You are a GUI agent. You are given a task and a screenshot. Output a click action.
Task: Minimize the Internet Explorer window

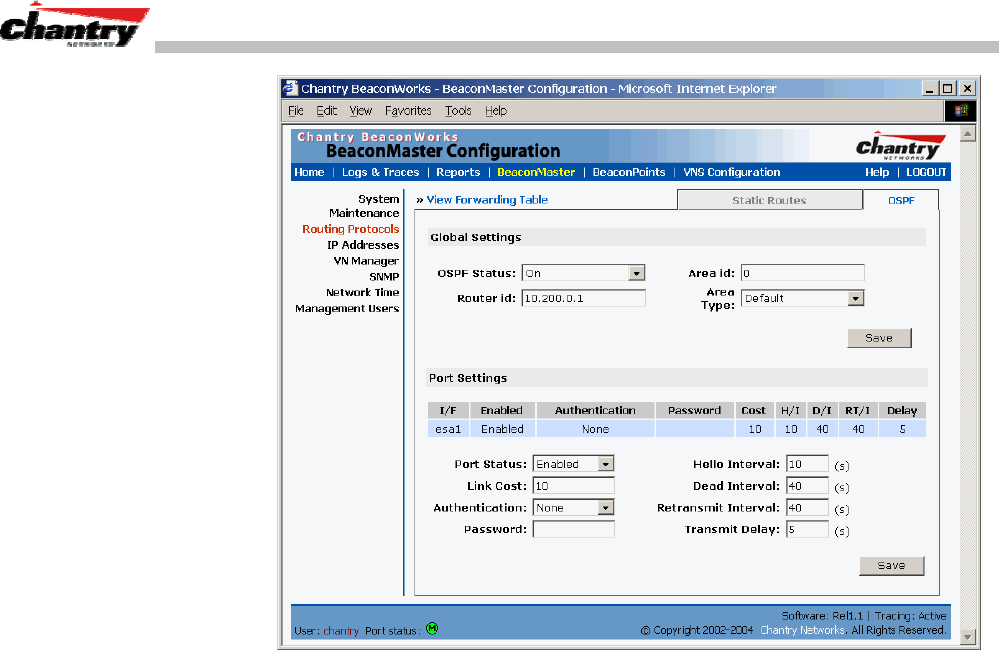930,89
